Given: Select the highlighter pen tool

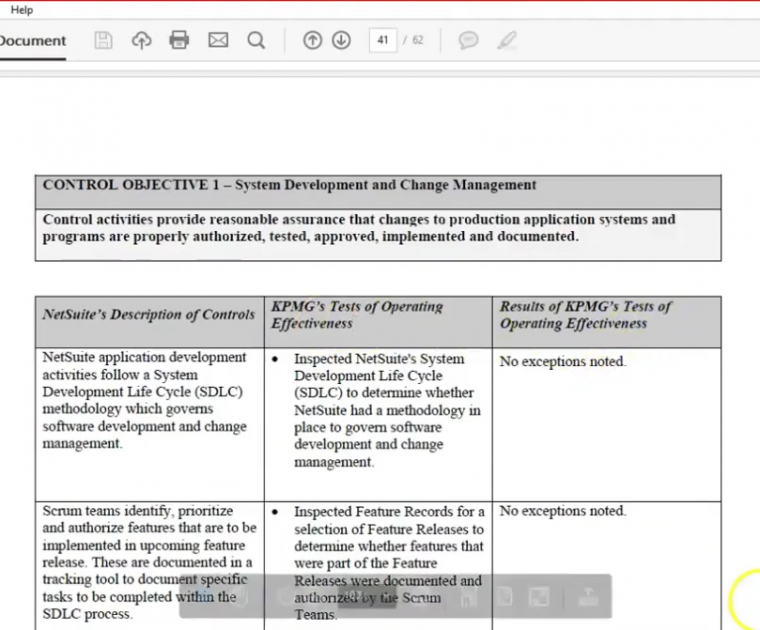Looking at the screenshot, I should click(x=507, y=41).
